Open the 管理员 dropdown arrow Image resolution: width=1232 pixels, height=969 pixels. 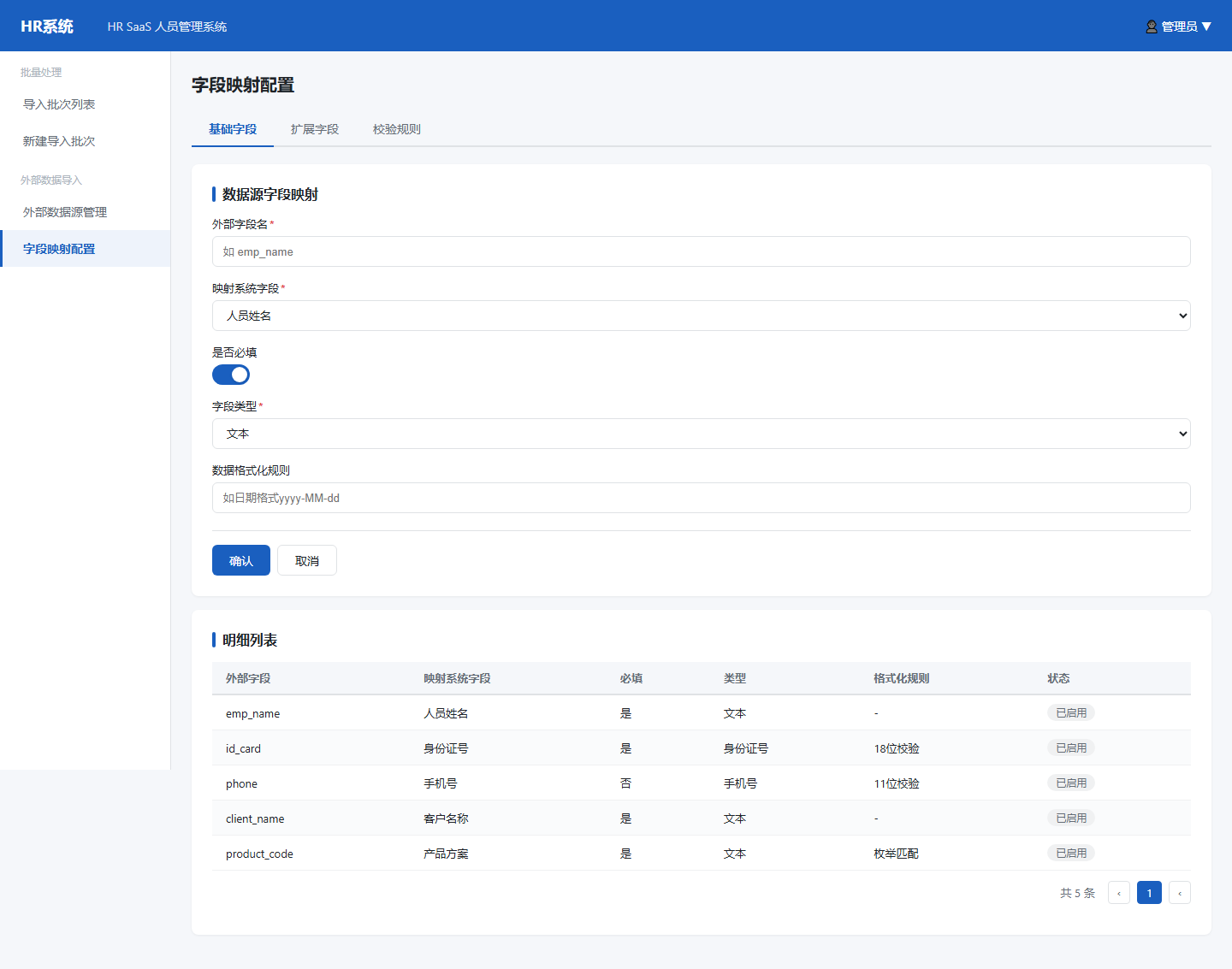point(1206,27)
